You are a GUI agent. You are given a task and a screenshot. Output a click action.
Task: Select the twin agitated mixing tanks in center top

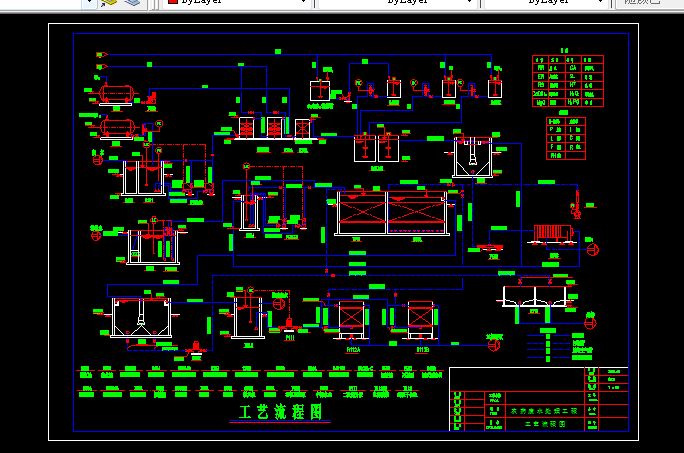pyautogui.click(x=376, y=148)
